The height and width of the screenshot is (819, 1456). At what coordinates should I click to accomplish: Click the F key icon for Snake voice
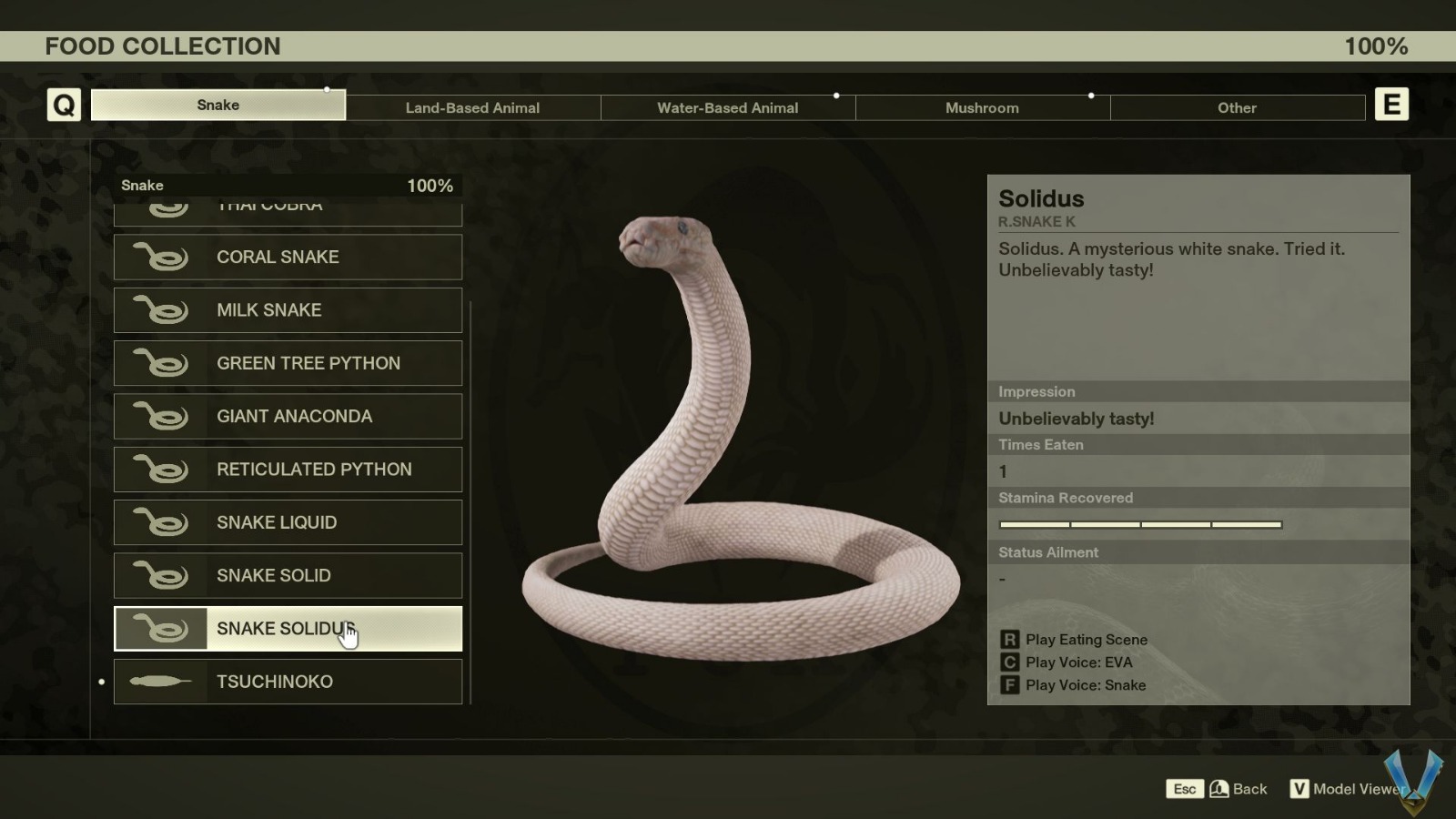point(1009,685)
